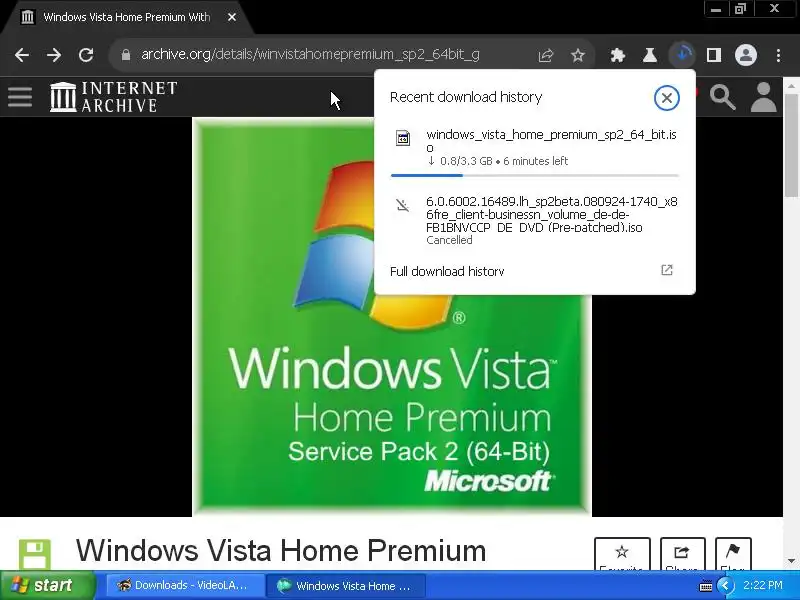Click the Internet Archive favicon on the tab

tap(28, 17)
